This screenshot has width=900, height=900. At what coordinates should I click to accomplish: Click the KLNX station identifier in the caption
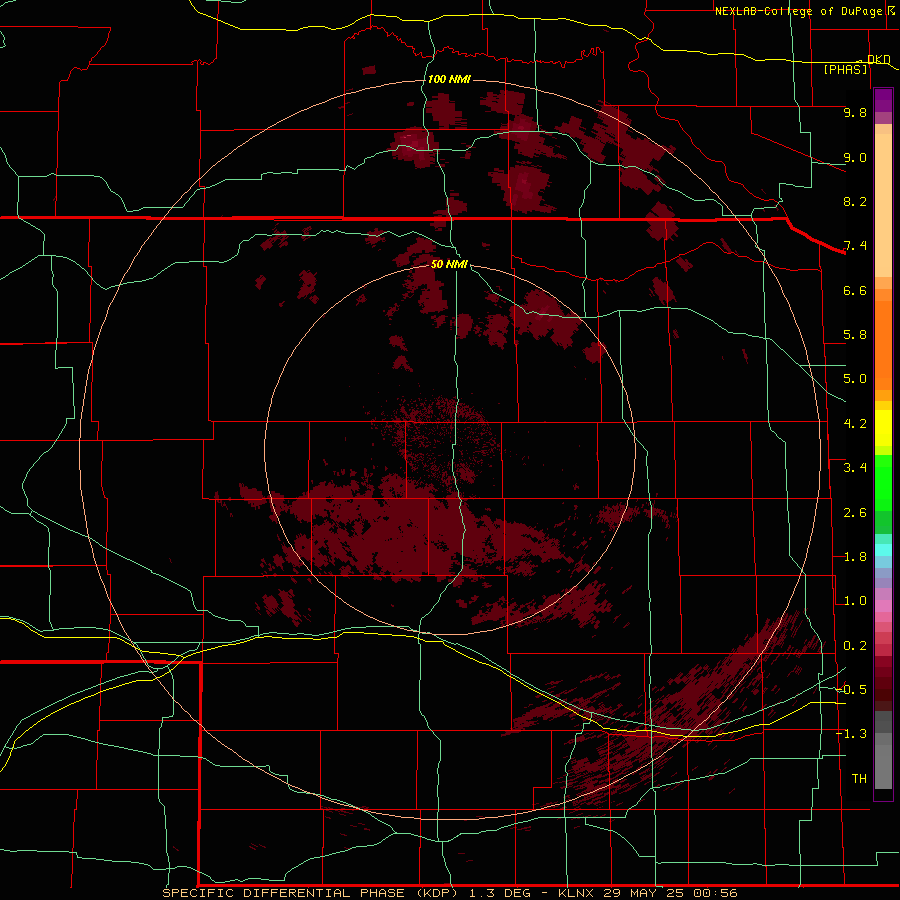(x=577, y=893)
